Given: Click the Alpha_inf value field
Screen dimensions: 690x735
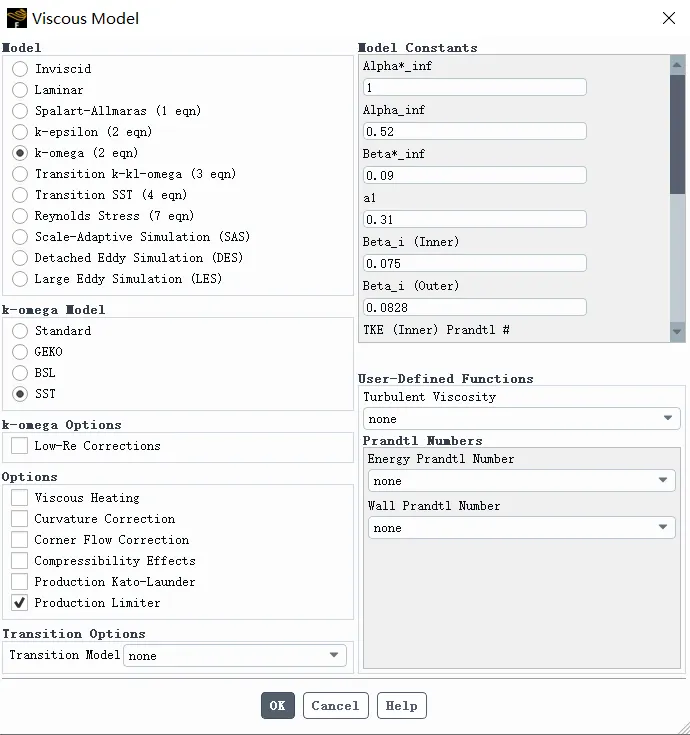Looking at the screenshot, I should 474,131.
